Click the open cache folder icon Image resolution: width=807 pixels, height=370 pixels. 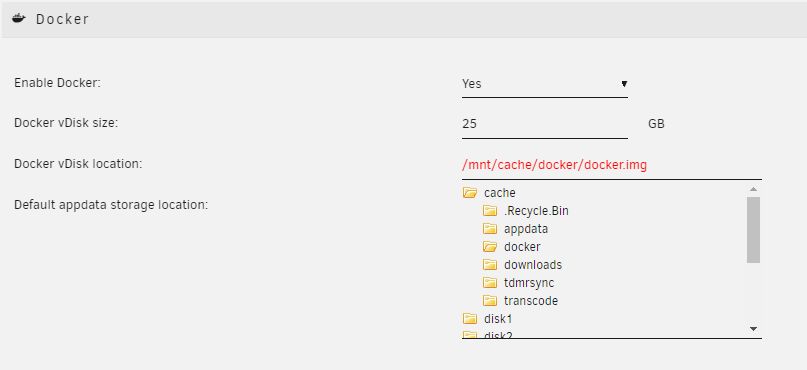(469, 193)
